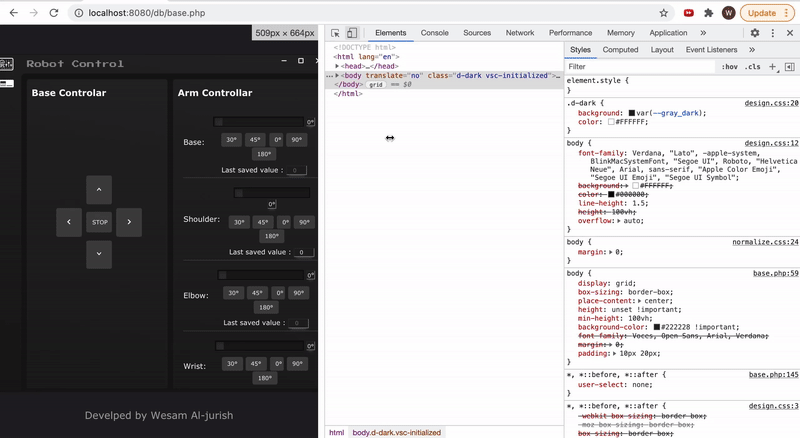Open the Network tab
The width and height of the screenshot is (800, 438).
click(x=520, y=33)
